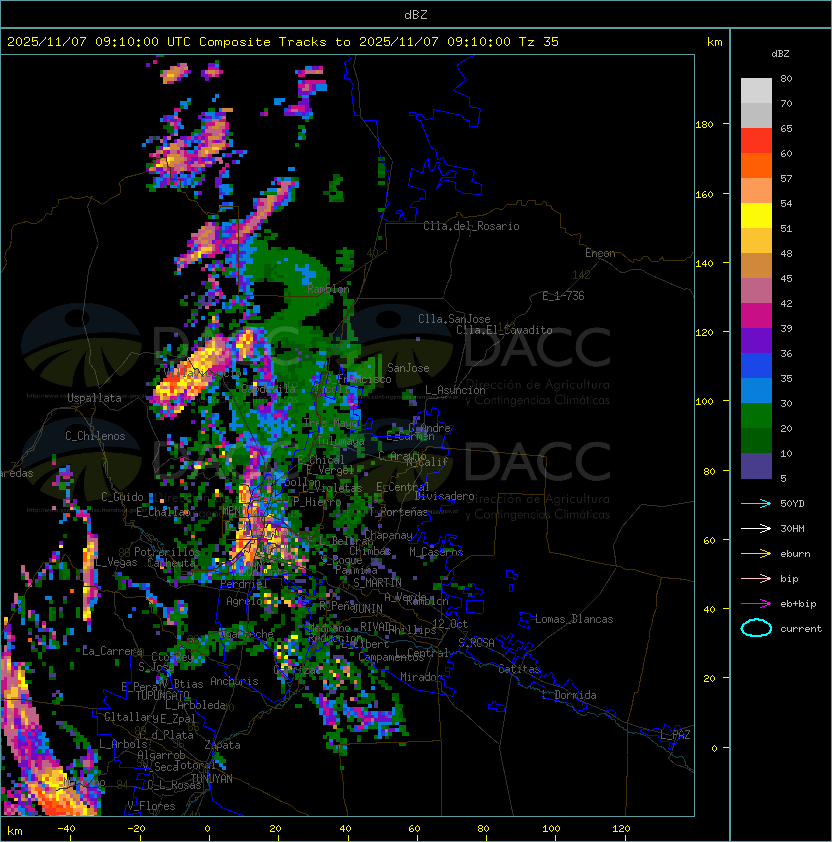Click the '12_Oct' map label

(x=450, y=624)
